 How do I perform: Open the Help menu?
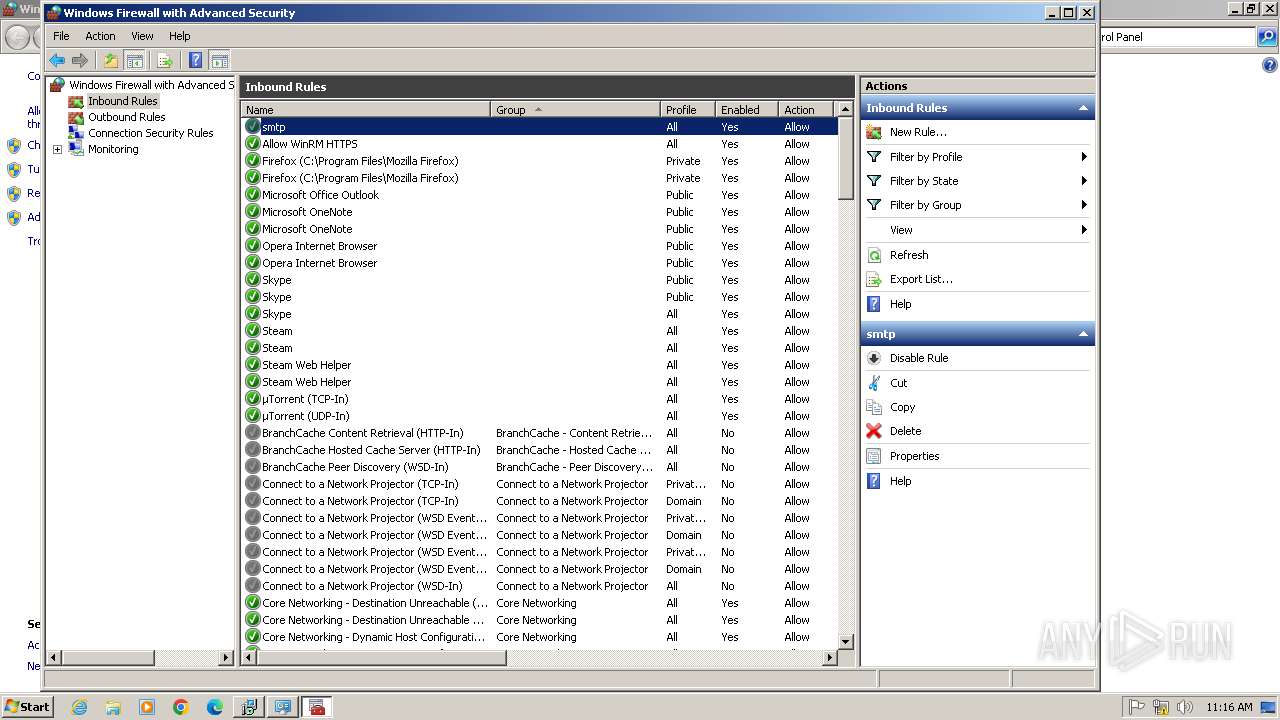tap(179, 36)
